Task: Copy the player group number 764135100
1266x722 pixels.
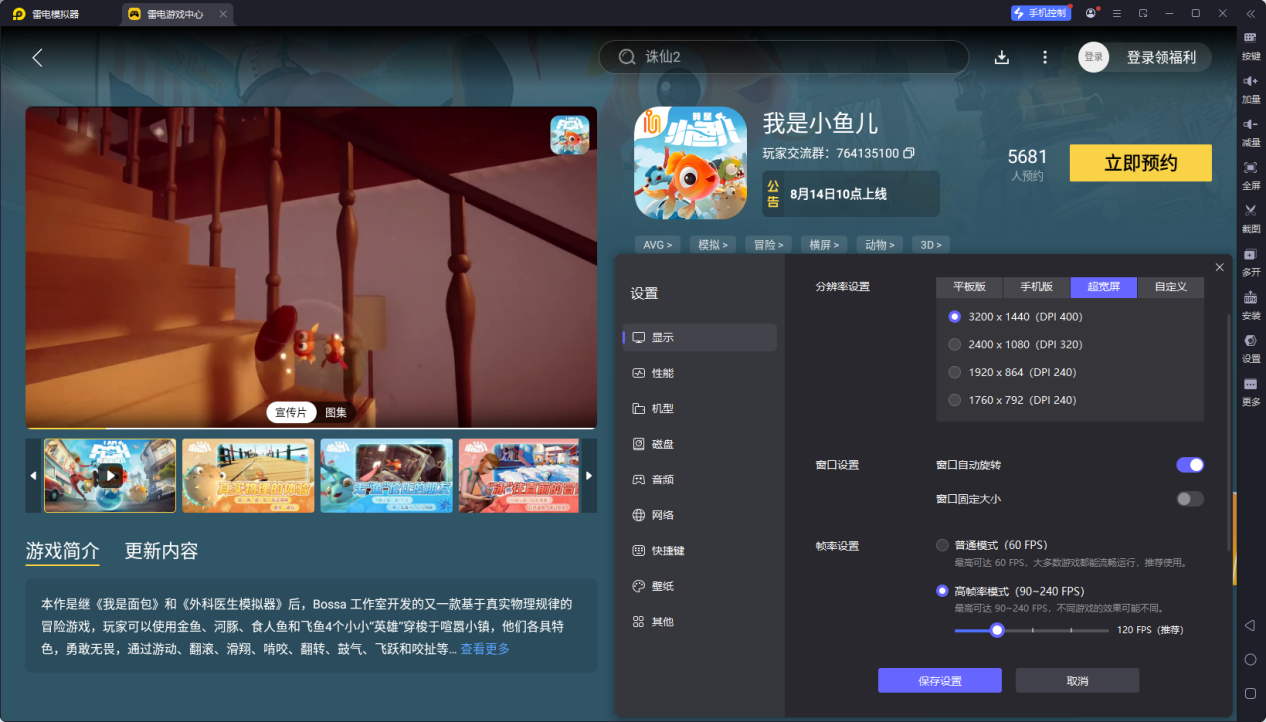Action: click(x=909, y=153)
